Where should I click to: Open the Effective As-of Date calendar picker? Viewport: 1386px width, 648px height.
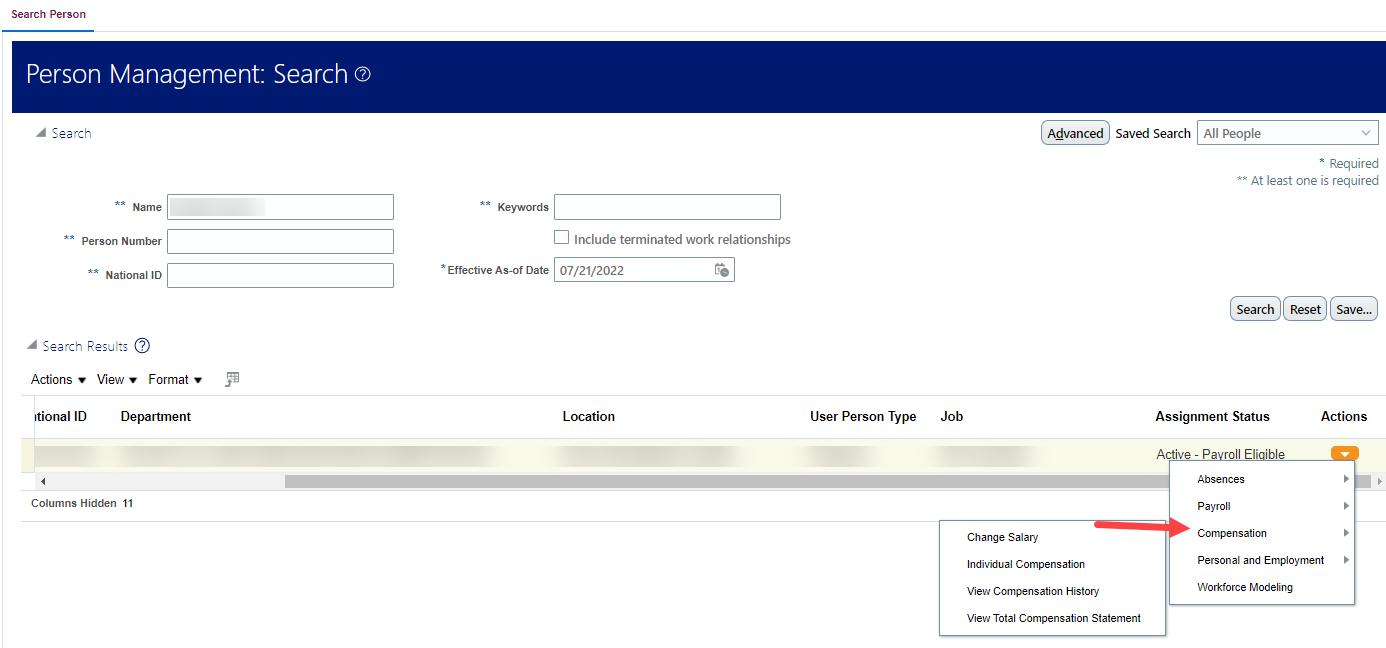pyautogui.click(x=721, y=269)
